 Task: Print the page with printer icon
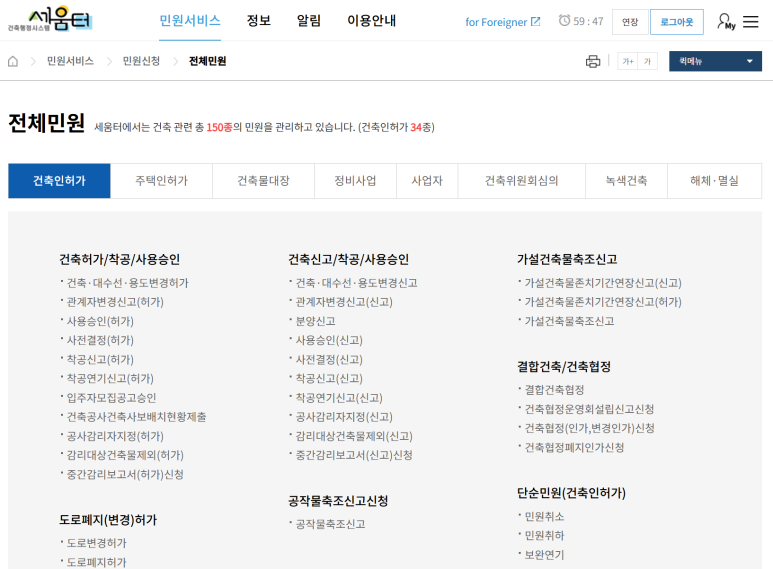[593, 61]
